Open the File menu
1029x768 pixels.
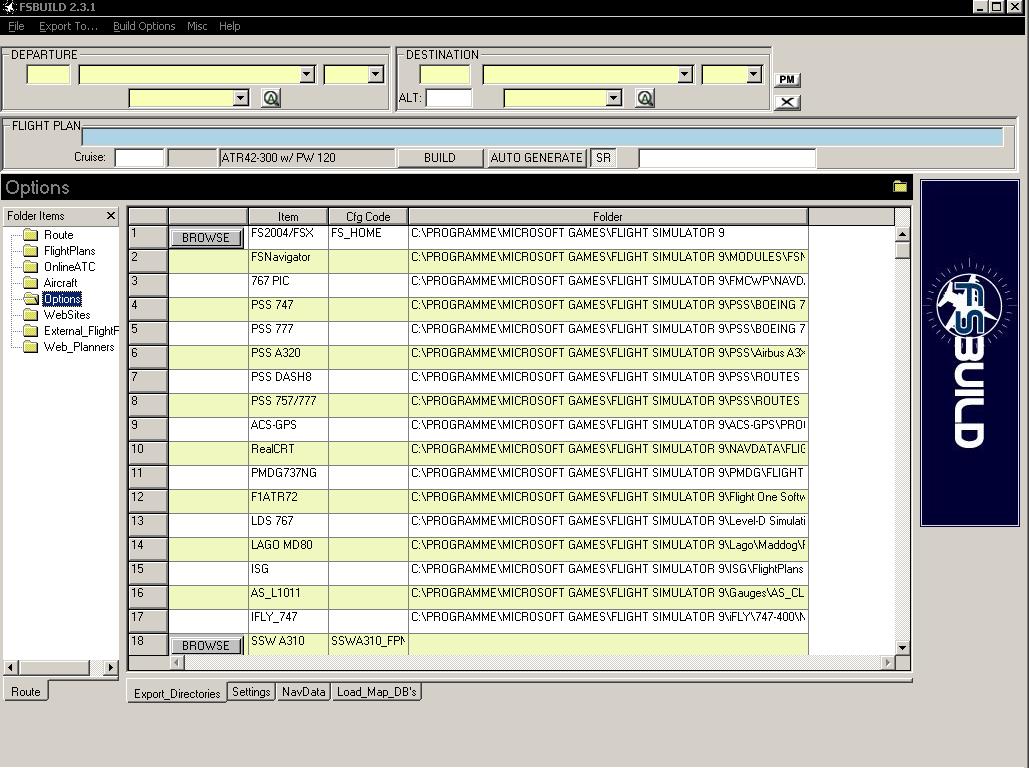click(16, 26)
